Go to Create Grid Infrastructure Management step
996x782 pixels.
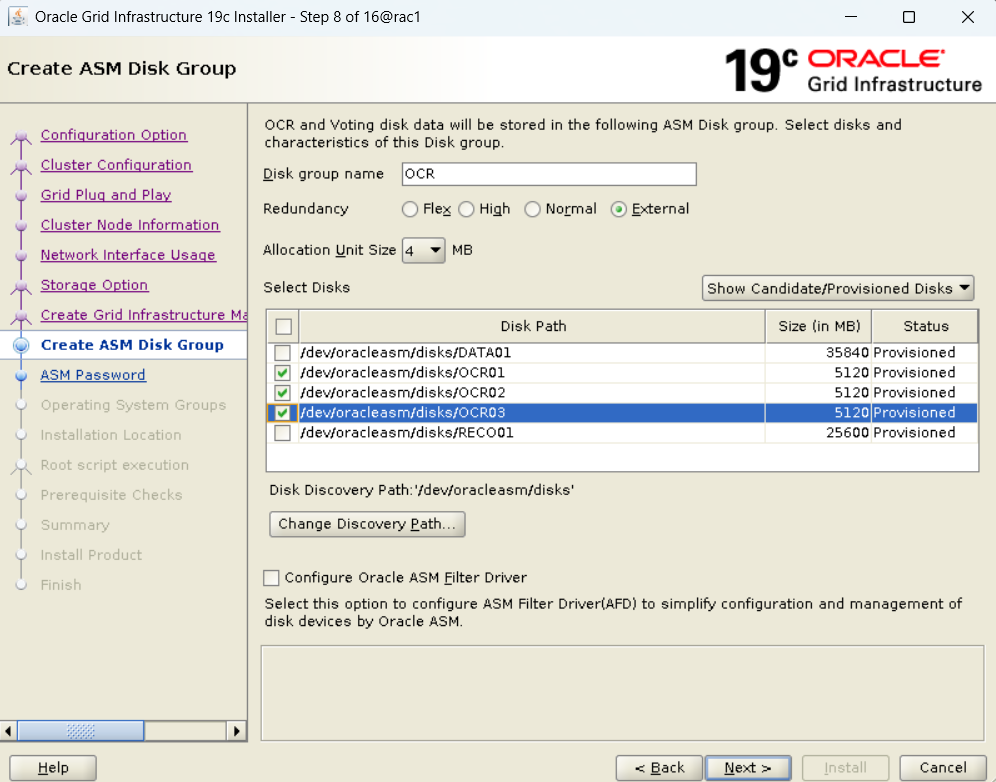tap(144, 315)
